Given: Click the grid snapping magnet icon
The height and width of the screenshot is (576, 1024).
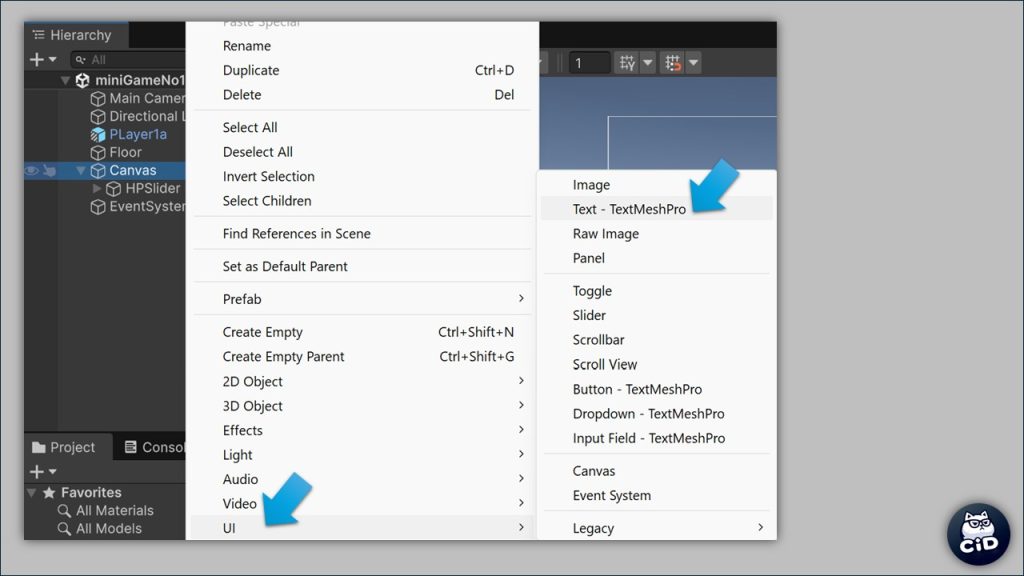Looking at the screenshot, I should point(673,63).
